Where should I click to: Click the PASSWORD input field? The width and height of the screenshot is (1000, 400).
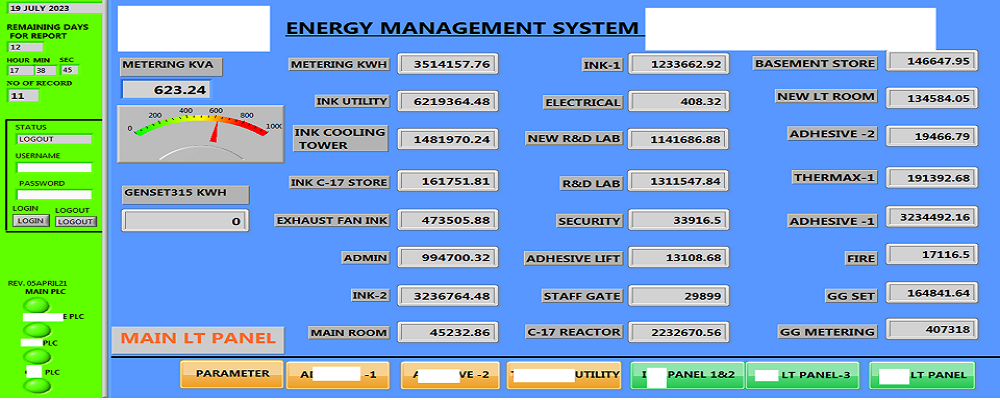[54, 195]
